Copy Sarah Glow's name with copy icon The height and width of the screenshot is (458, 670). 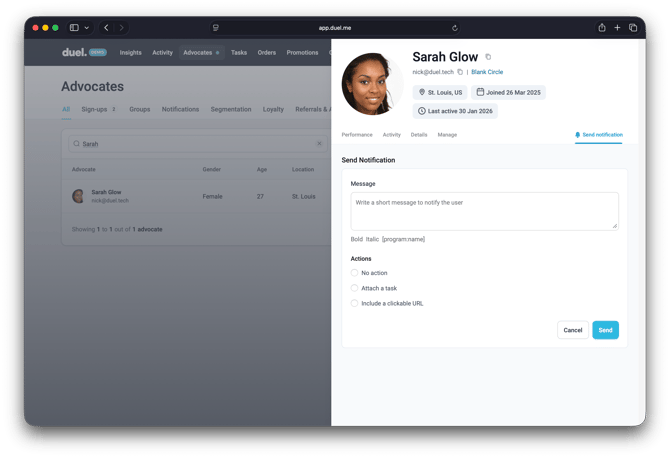tap(488, 57)
